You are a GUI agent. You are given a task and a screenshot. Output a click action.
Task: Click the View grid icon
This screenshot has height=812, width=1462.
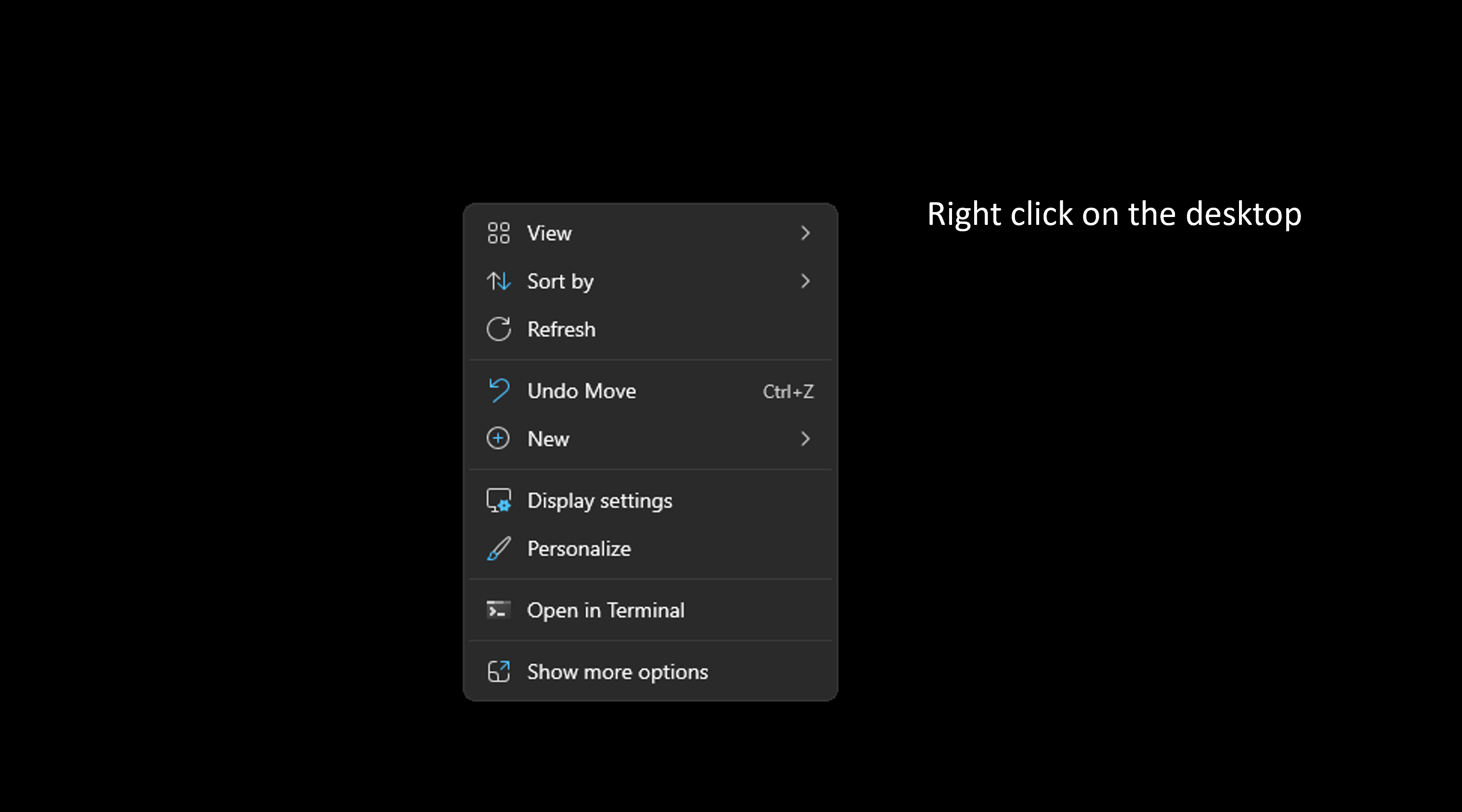pos(498,233)
